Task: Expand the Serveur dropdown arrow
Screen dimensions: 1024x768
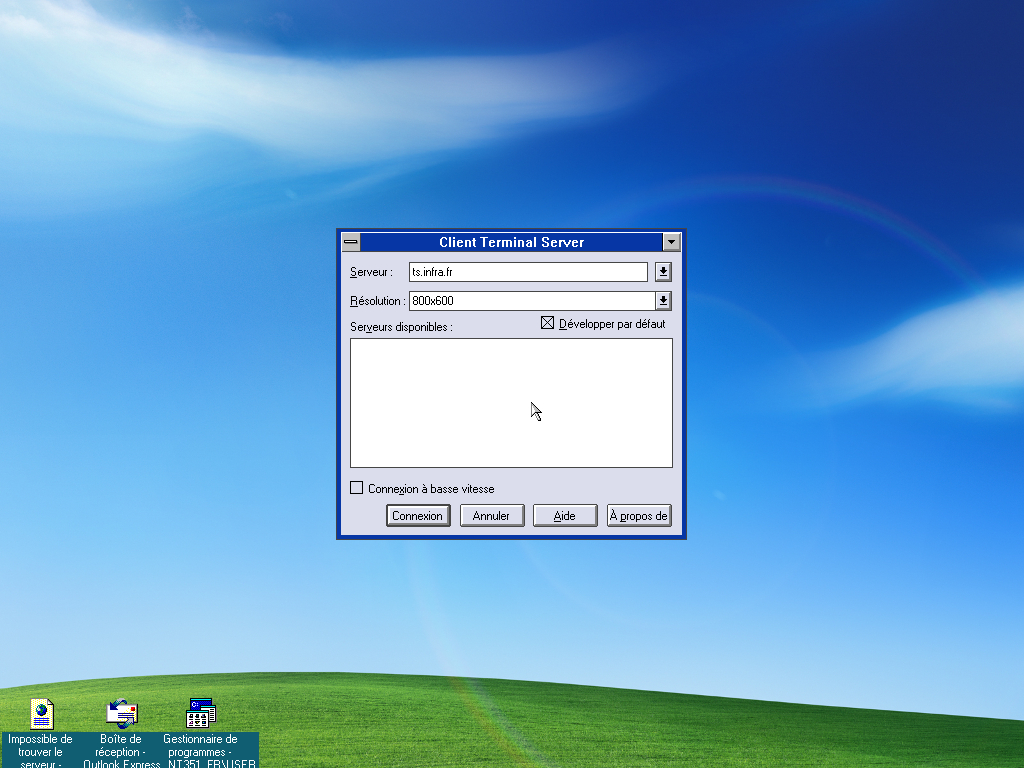Action: [663, 272]
